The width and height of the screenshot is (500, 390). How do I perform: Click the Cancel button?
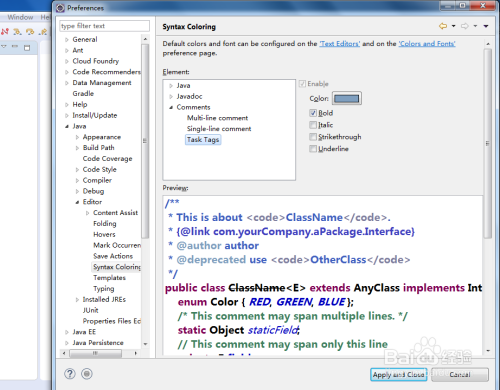coord(460,375)
